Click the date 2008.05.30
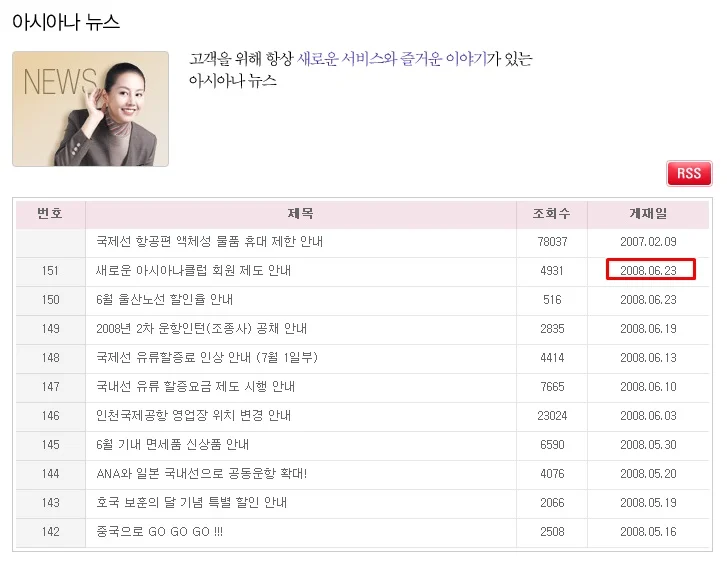Viewport: 727px width, 563px height. (x=648, y=445)
